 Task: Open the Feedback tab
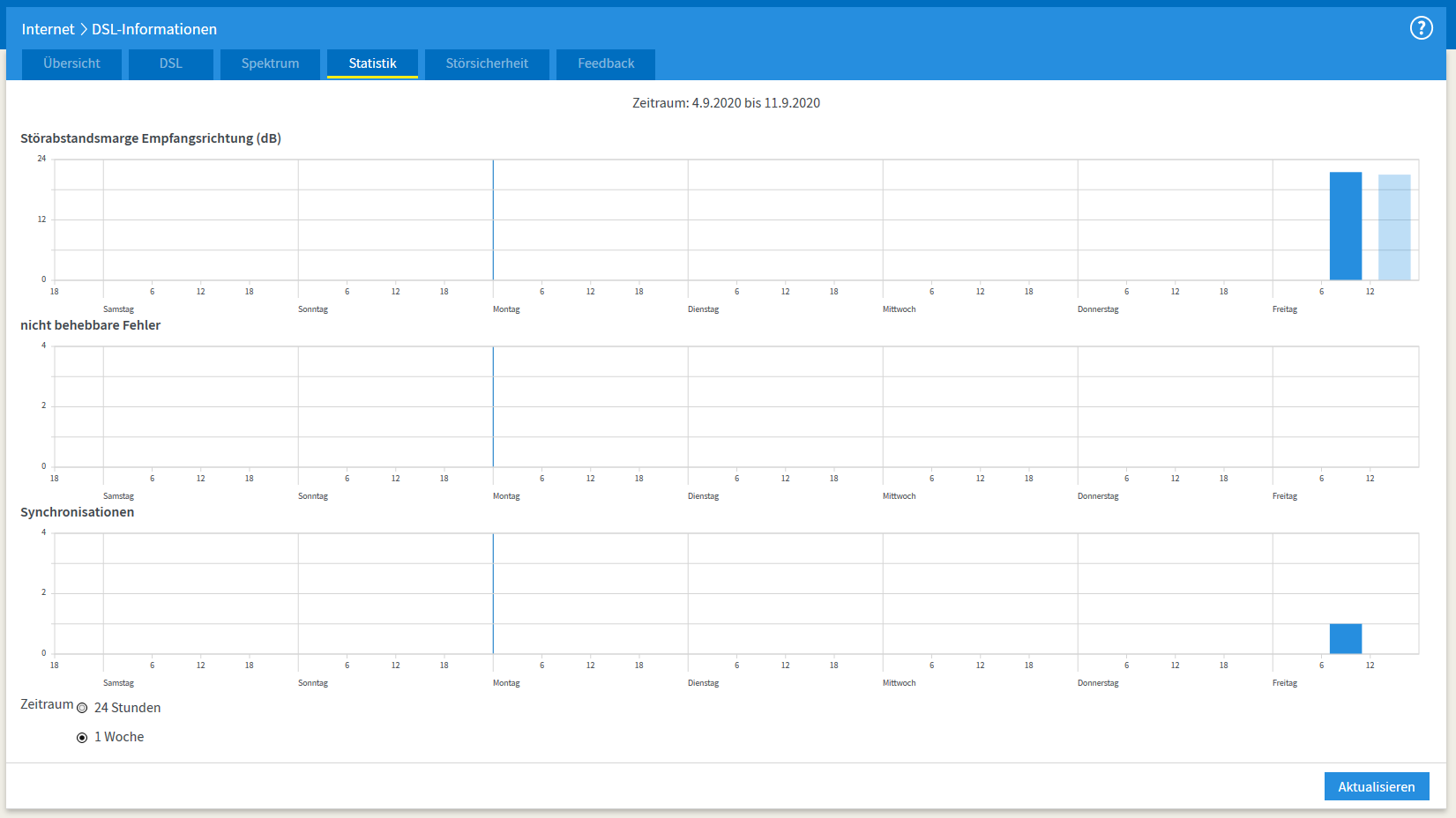coord(606,63)
